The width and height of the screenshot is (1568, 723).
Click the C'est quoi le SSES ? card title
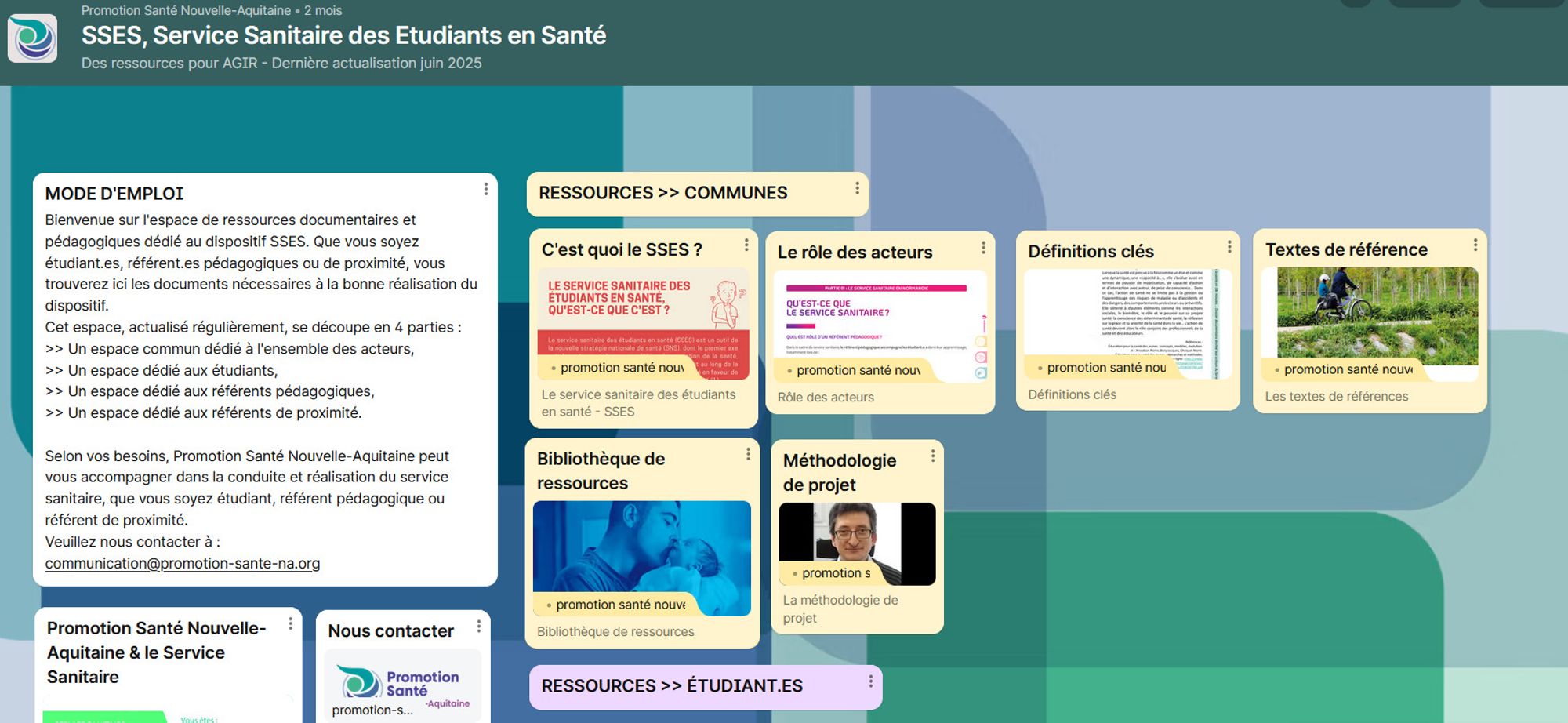pyautogui.click(x=622, y=249)
